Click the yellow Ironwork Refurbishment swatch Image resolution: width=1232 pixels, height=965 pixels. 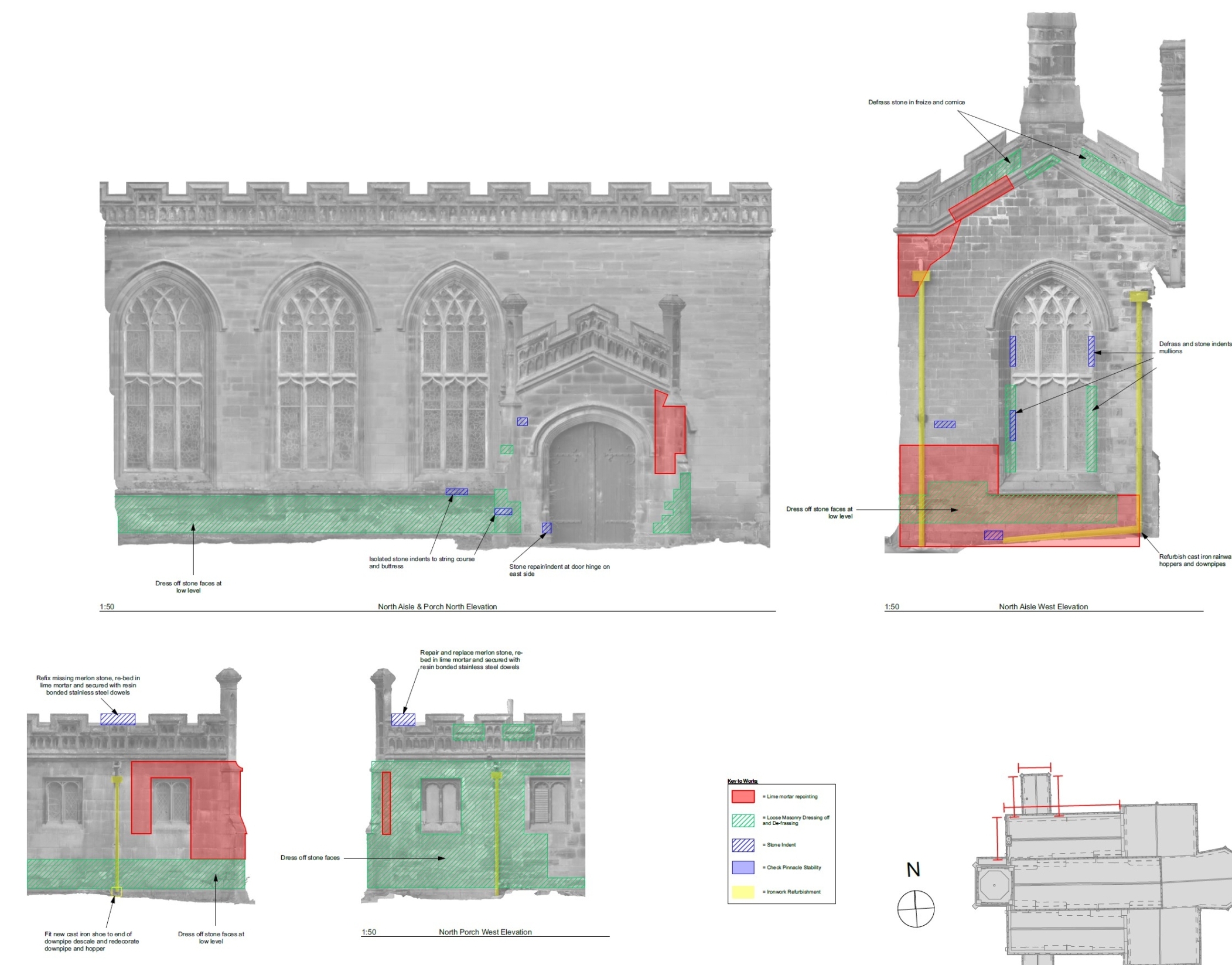[x=743, y=892]
